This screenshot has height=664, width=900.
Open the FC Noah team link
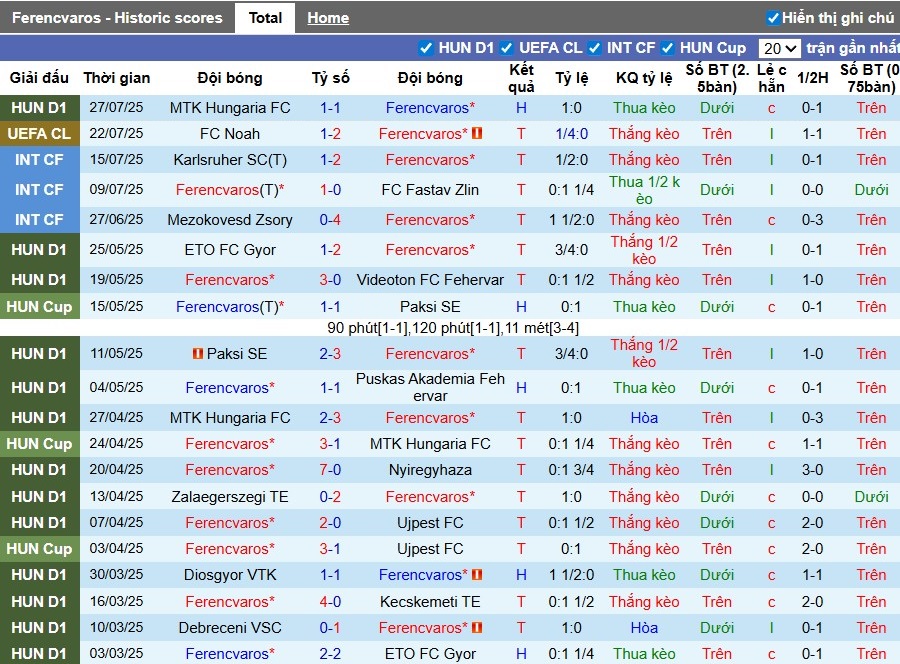230,134
